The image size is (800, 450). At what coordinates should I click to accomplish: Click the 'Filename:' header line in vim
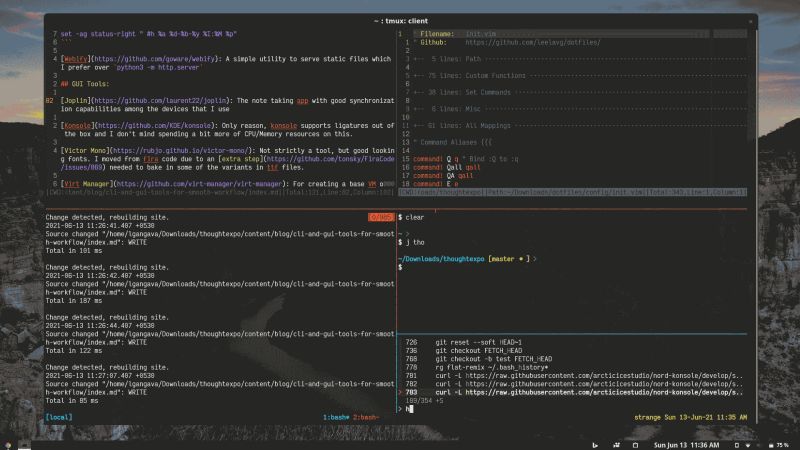point(580,34)
